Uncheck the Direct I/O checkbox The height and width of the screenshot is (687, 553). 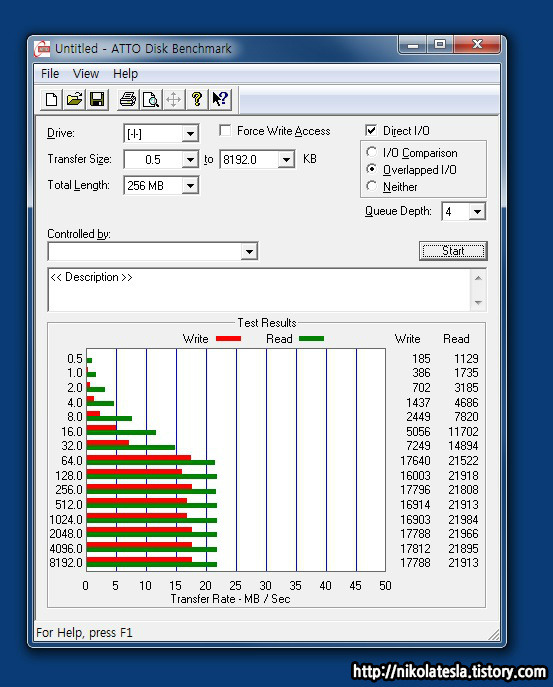pos(371,131)
